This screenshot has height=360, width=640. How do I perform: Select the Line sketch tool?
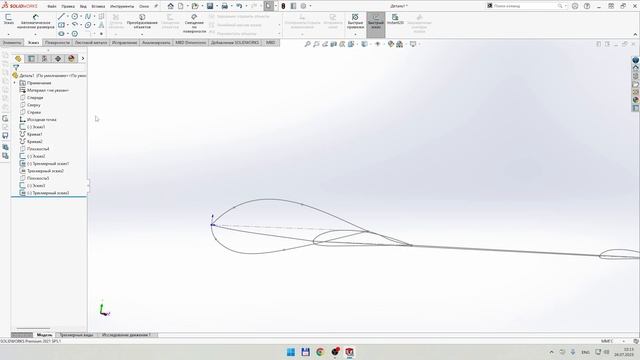click(61, 16)
